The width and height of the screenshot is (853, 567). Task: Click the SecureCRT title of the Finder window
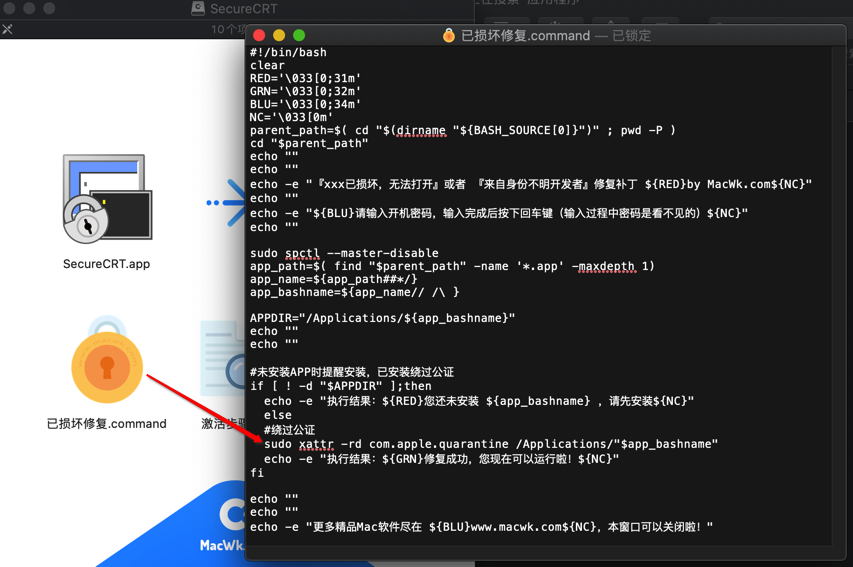pyautogui.click(x=244, y=9)
